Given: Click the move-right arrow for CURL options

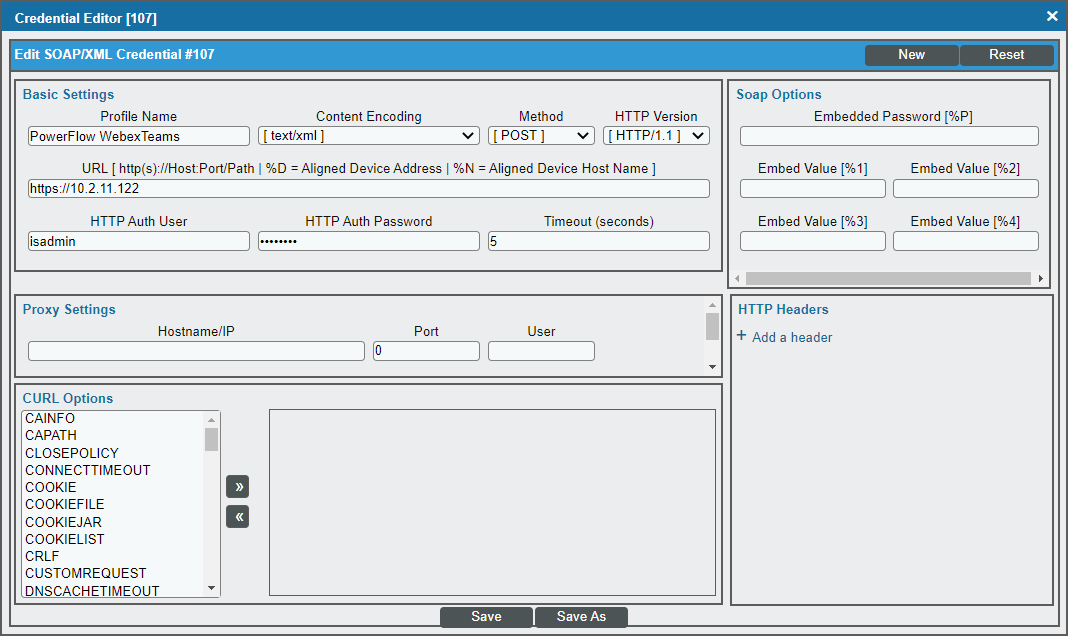Looking at the screenshot, I should (237, 486).
